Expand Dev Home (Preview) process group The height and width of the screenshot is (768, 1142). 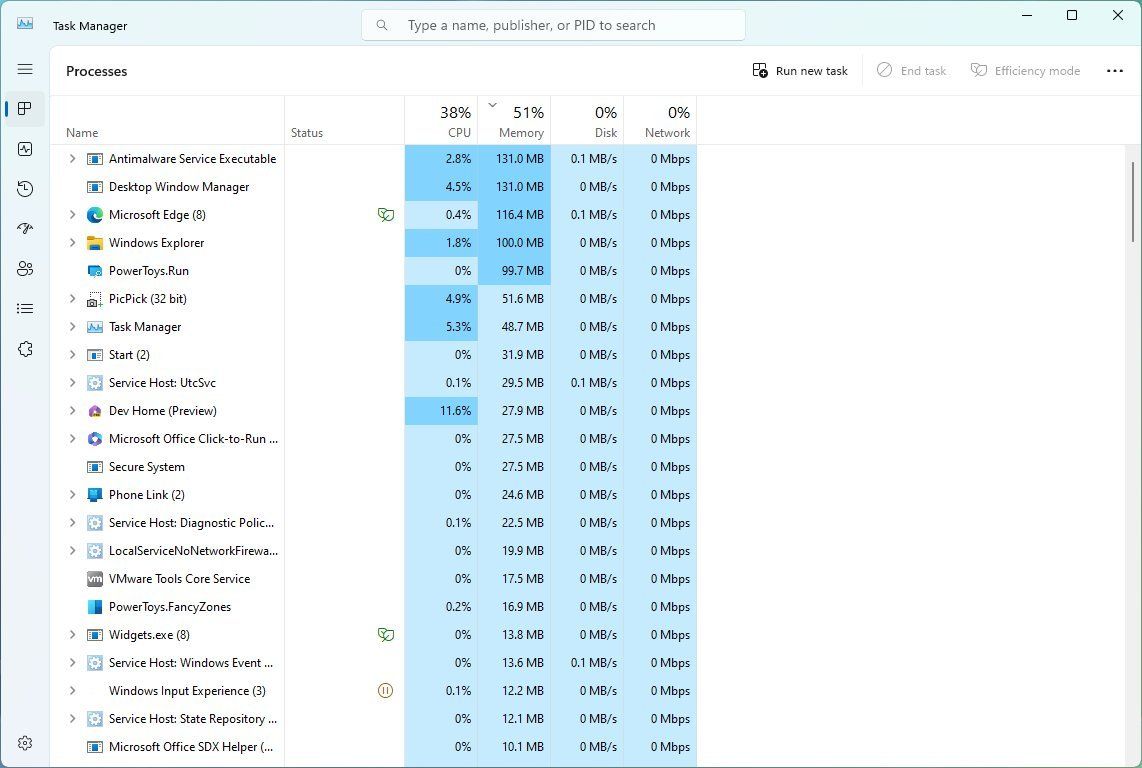pos(72,410)
